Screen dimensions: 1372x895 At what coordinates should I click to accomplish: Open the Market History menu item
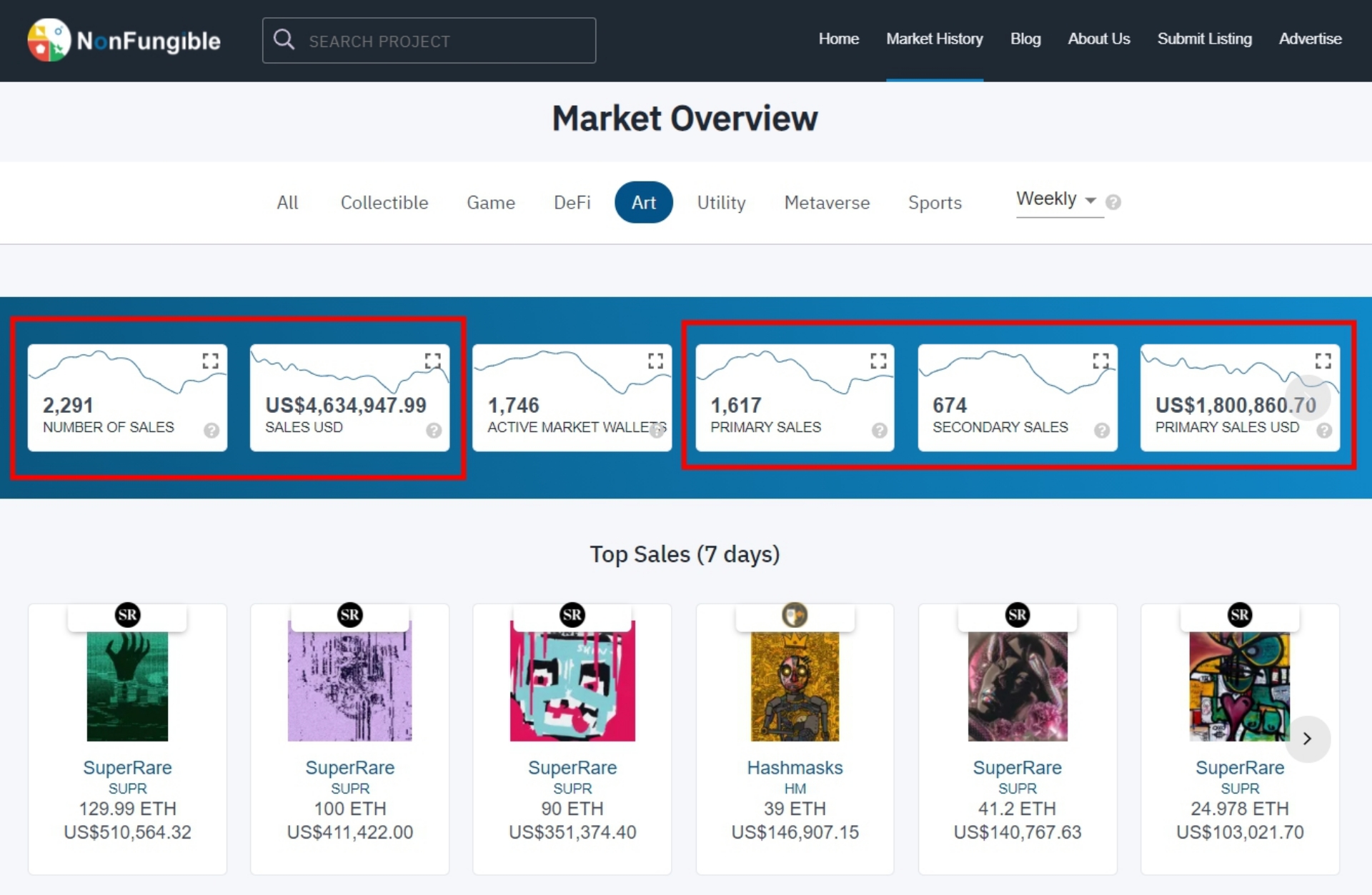pyautogui.click(x=934, y=39)
